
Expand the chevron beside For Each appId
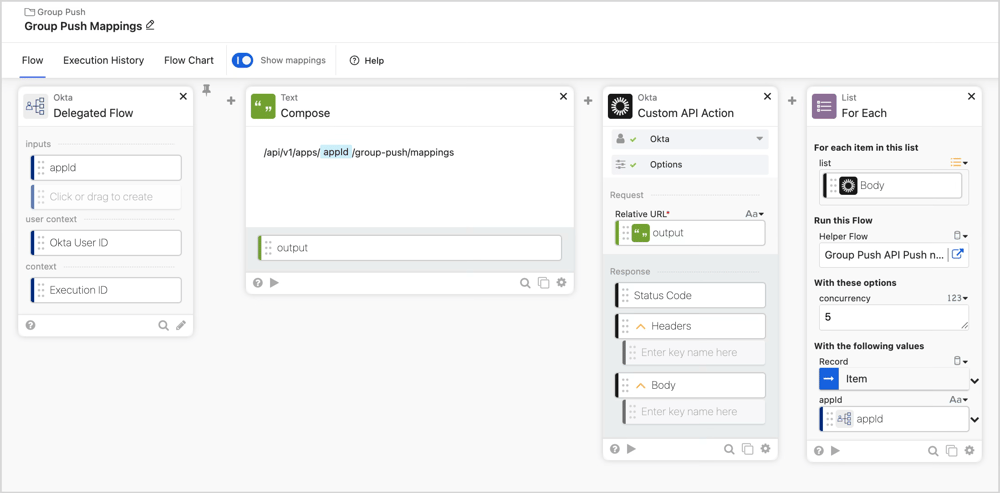[x=974, y=420]
